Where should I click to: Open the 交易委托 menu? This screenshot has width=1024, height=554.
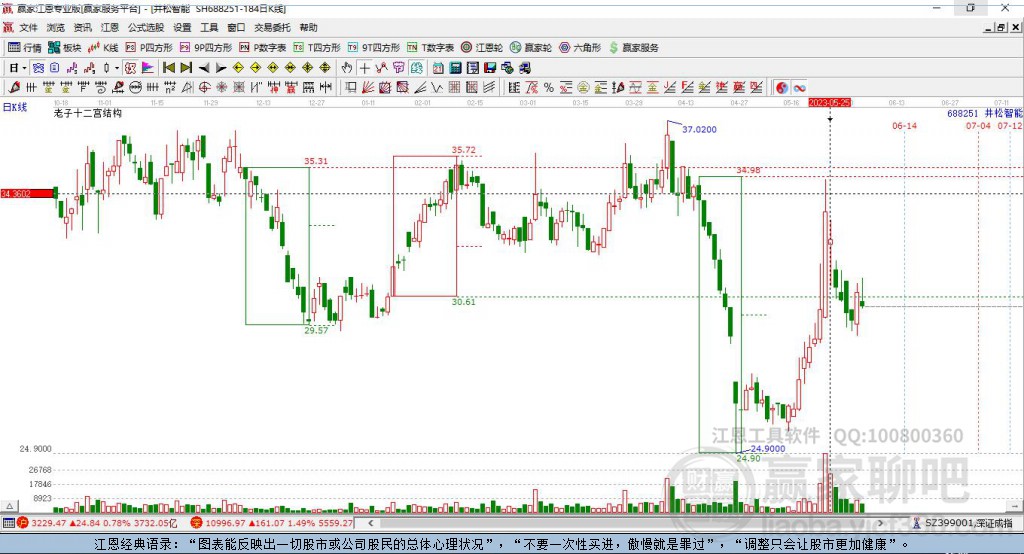272,27
